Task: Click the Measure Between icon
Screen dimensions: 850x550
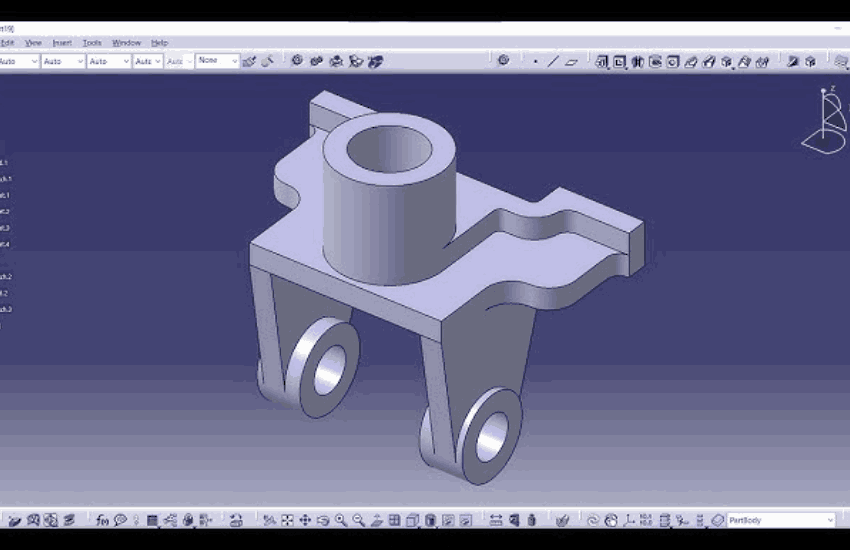Action: [x=495, y=520]
